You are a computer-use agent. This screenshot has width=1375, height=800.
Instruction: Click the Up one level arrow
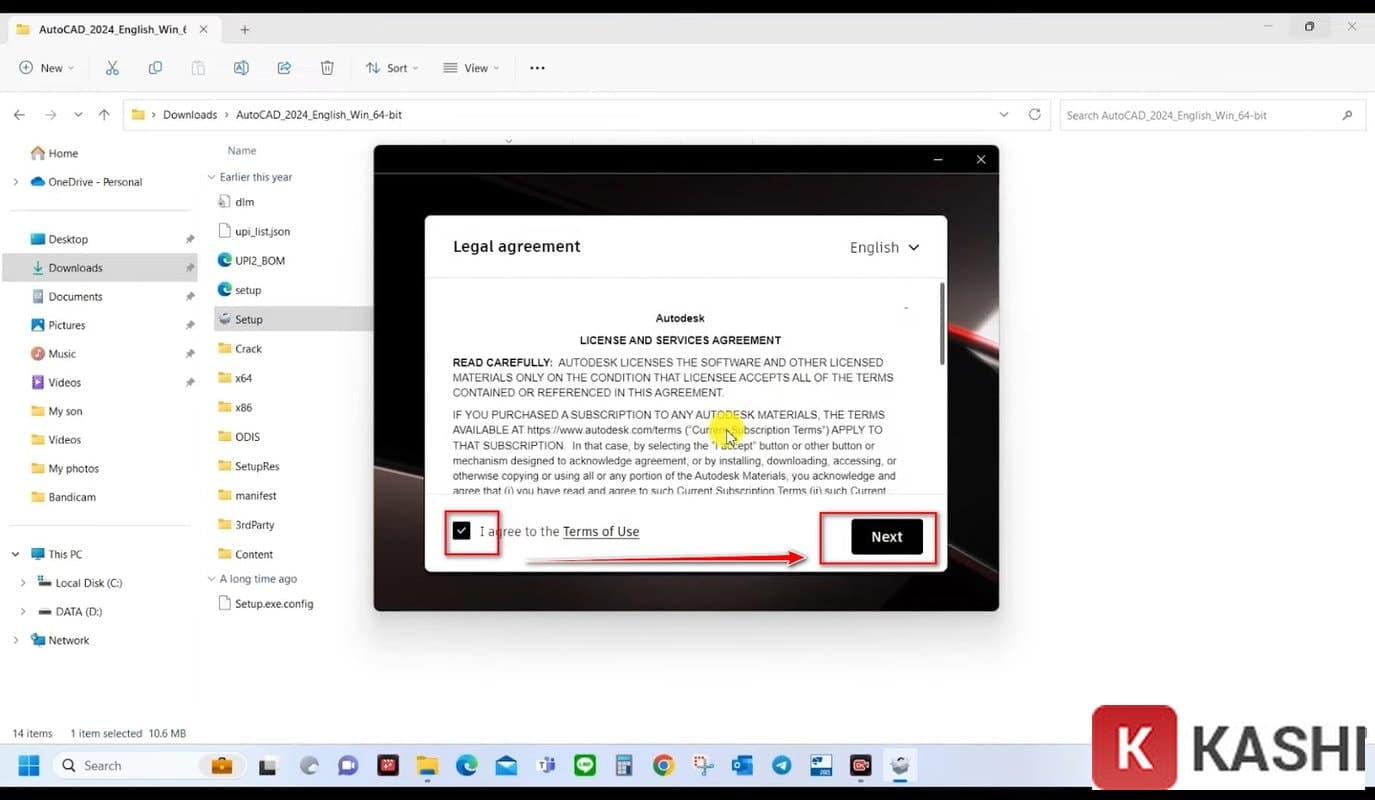[x=104, y=115]
